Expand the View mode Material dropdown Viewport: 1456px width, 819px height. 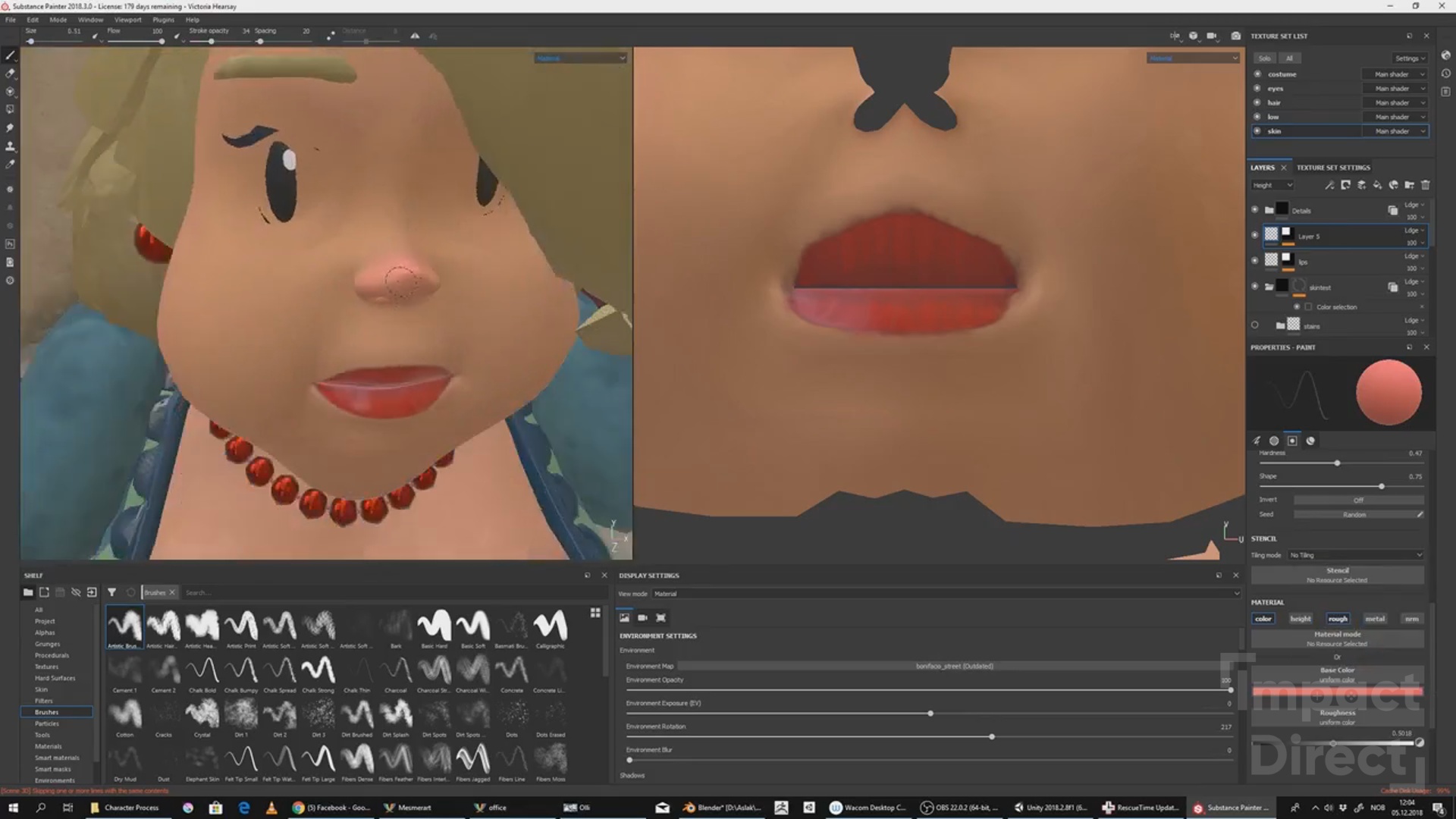(946, 594)
